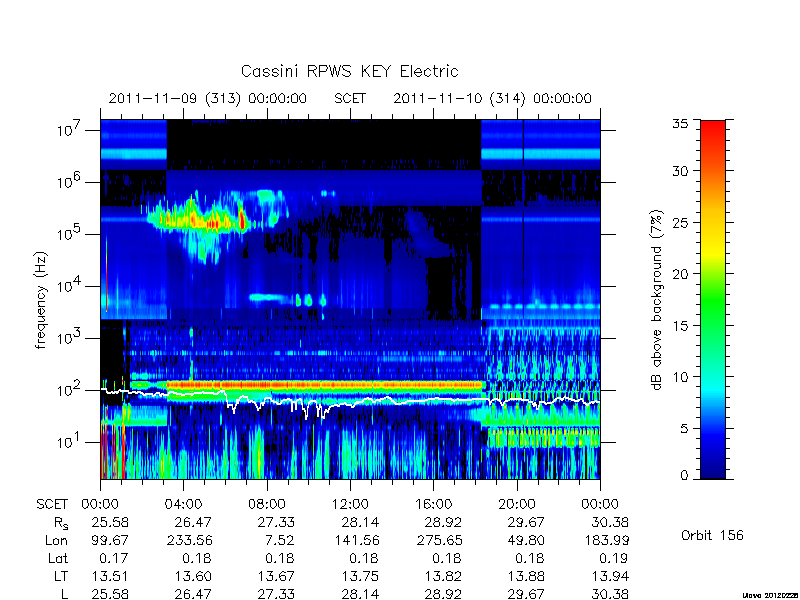Click the 12:00 time tick label
The width and height of the screenshot is (800, 600).
click(350, 504)
